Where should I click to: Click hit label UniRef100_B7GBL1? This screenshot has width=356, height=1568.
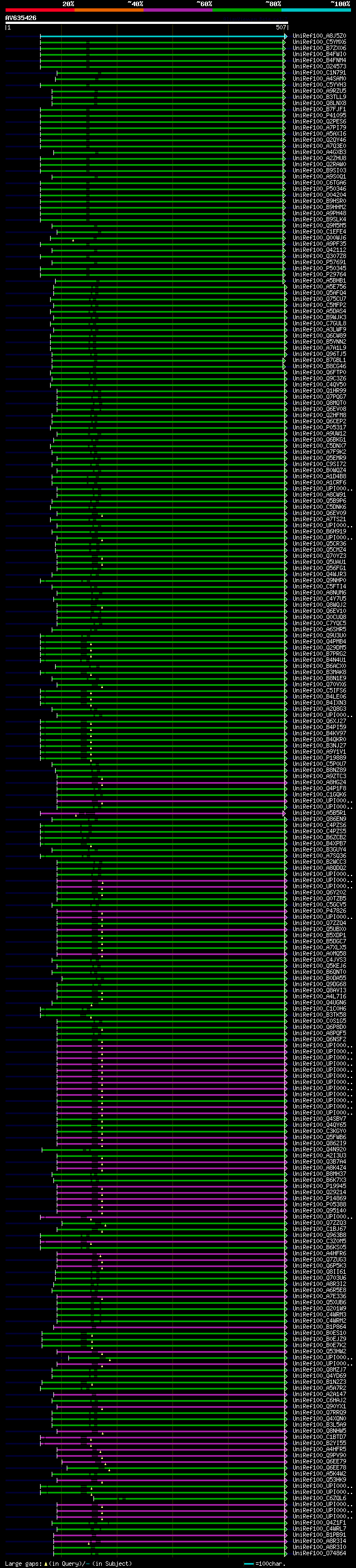point(319,360)
